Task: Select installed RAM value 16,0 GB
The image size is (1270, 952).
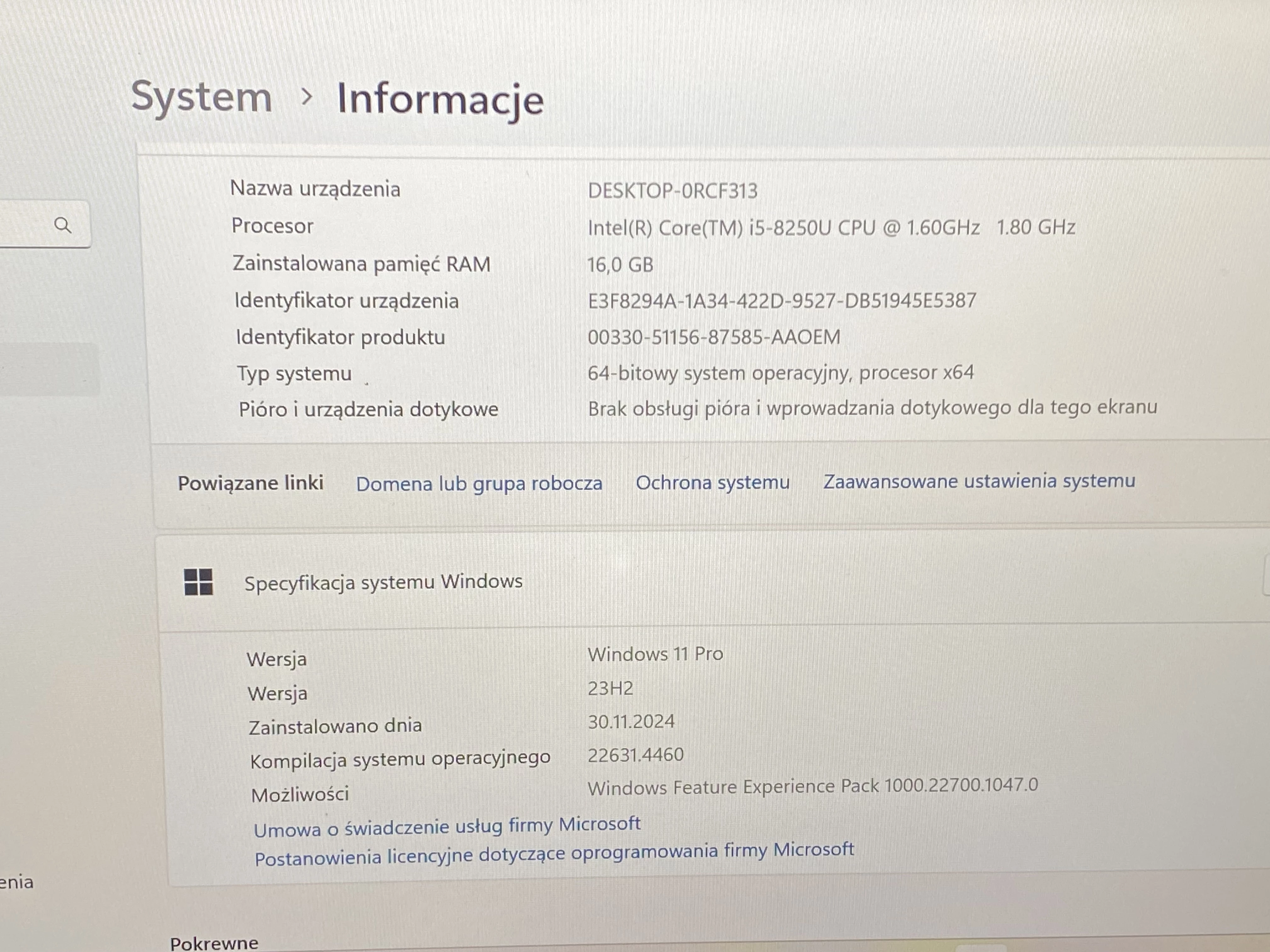Action: coord(620,264)
